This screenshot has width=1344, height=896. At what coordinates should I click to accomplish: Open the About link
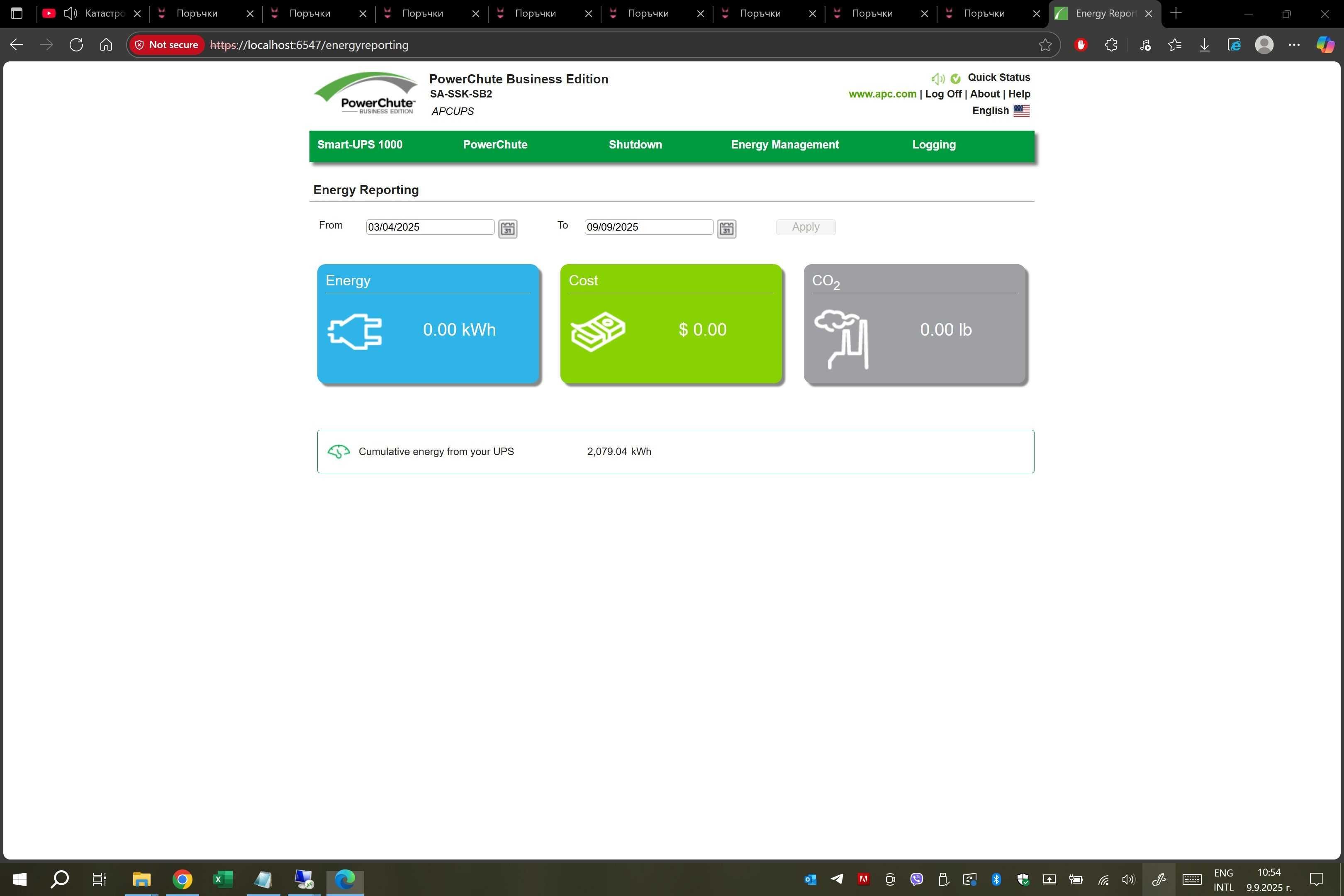[985, 94]
